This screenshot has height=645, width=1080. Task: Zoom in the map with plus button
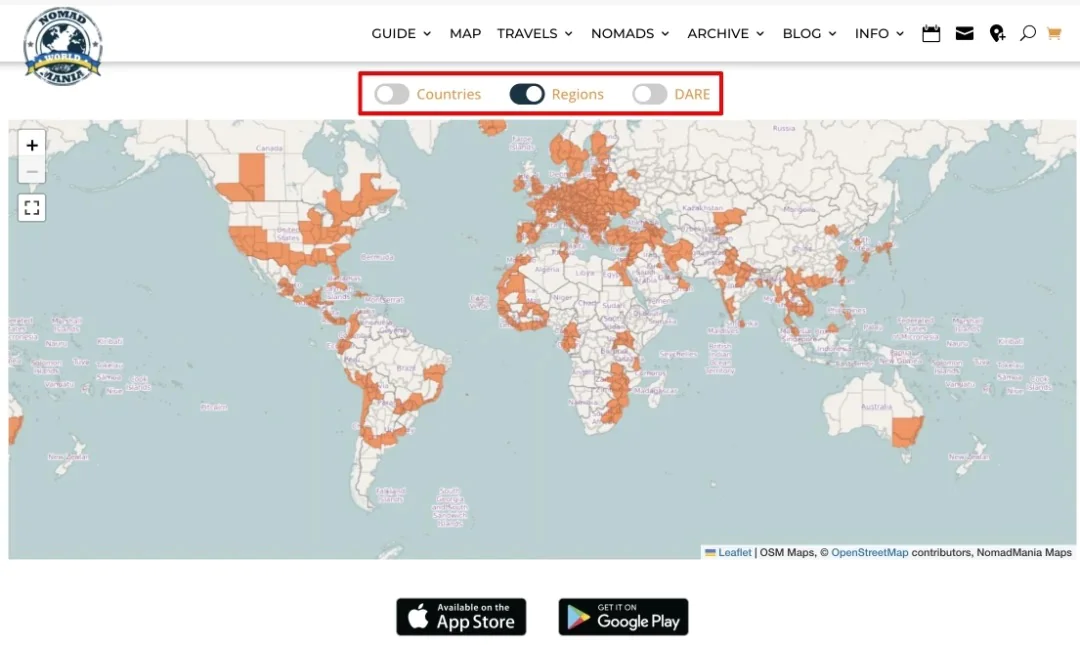(x=32, y=145)
